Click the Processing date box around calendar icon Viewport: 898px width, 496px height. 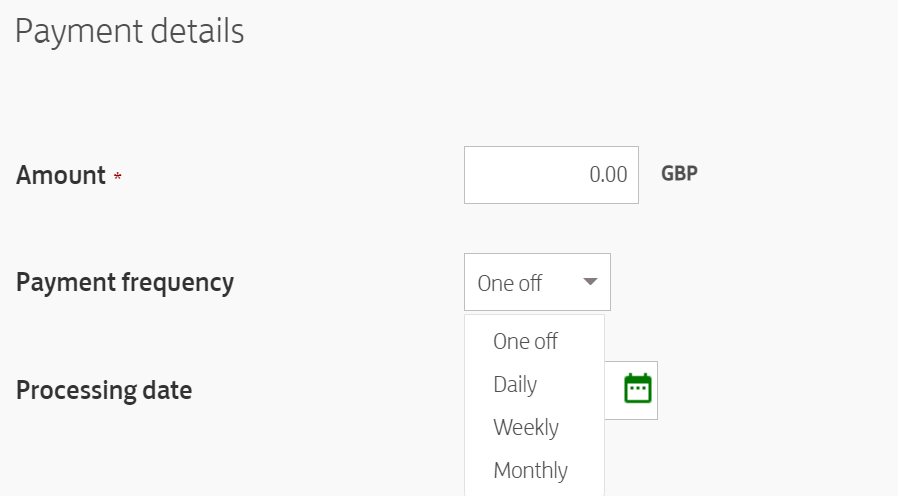pyautogui.click(x=631, y=390)
